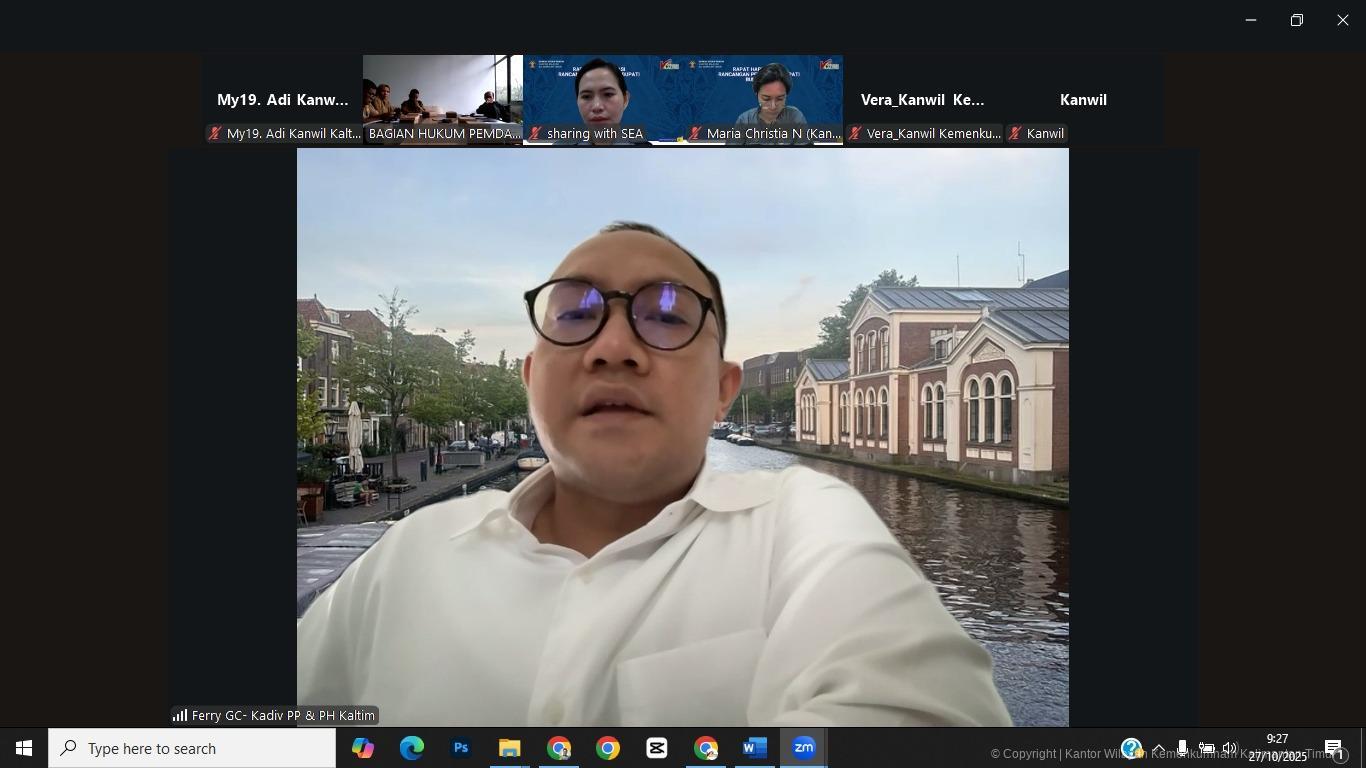
Task: Open File Explorer from taskbar
Action: tap(509, 748)
